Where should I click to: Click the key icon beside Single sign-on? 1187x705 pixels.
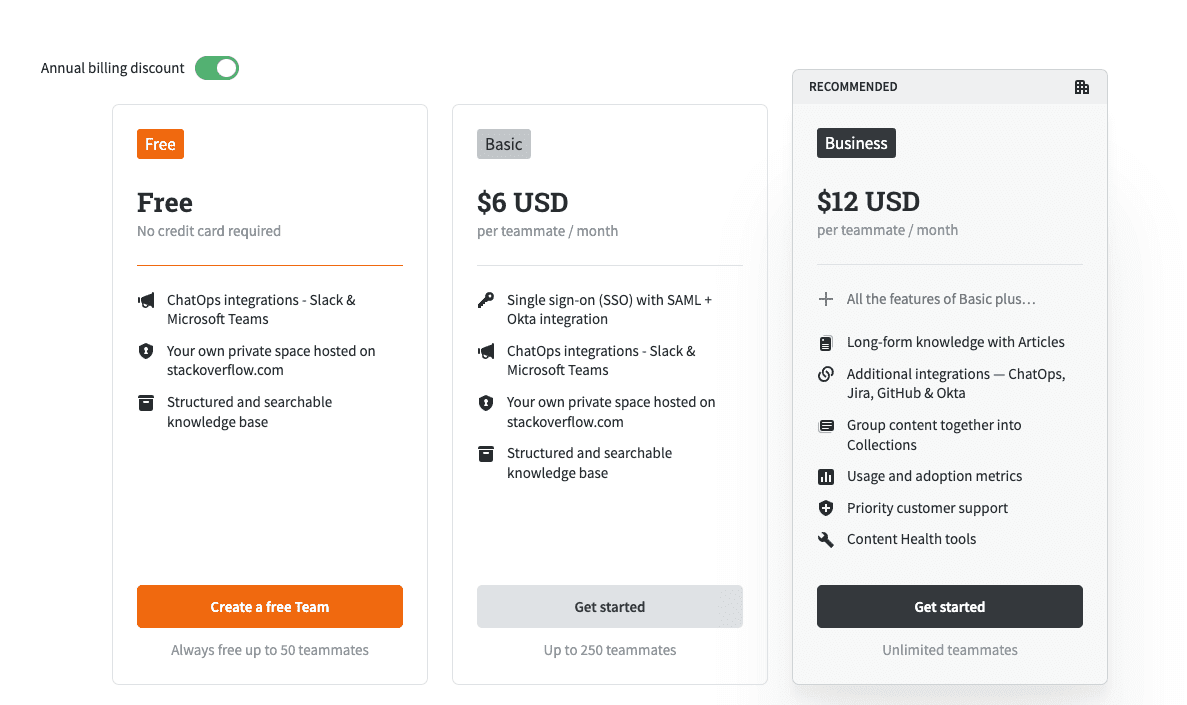pos(486,301)
